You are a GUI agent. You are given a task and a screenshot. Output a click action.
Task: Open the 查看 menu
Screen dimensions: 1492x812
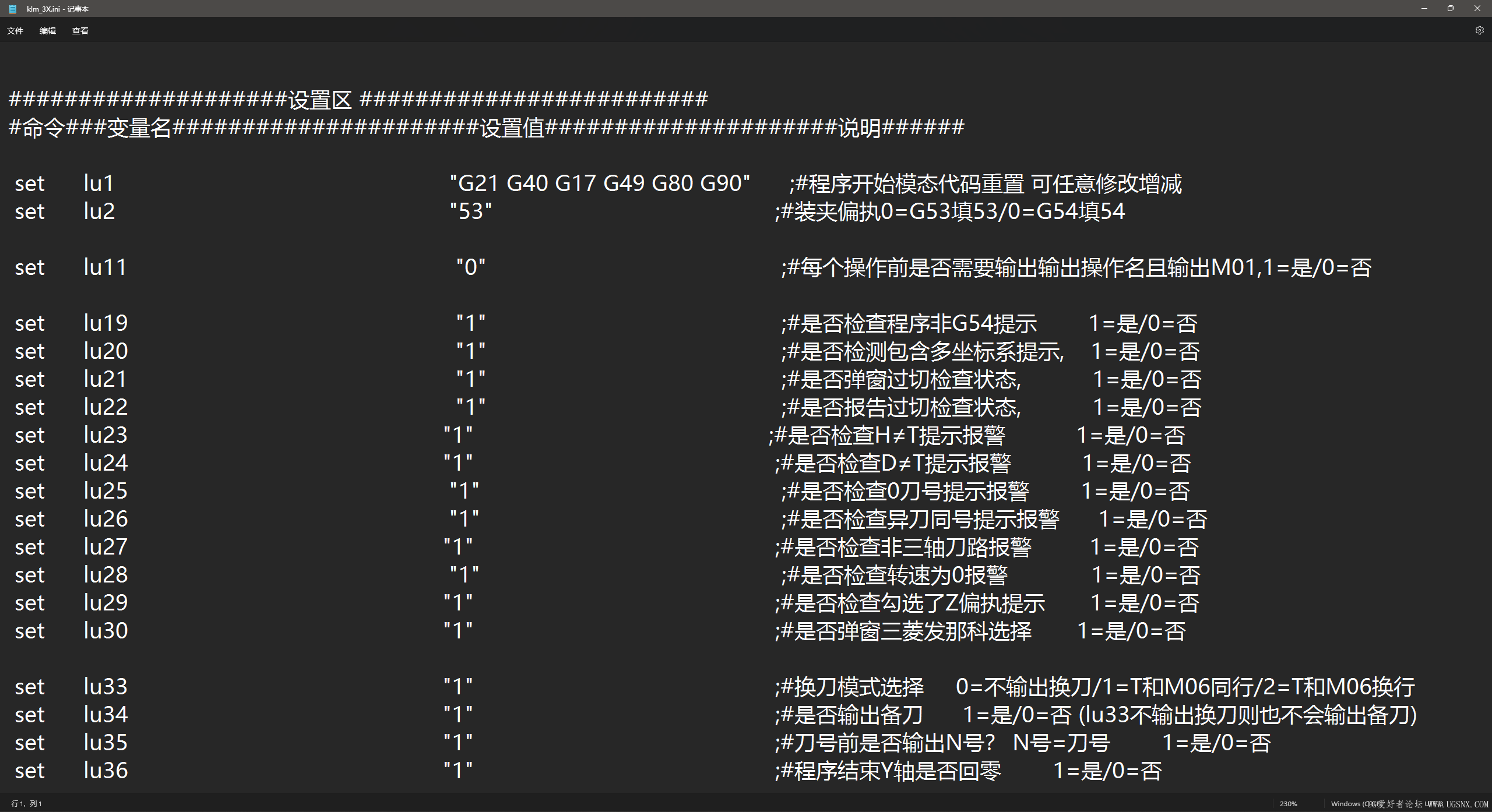[x=80, y=31]
